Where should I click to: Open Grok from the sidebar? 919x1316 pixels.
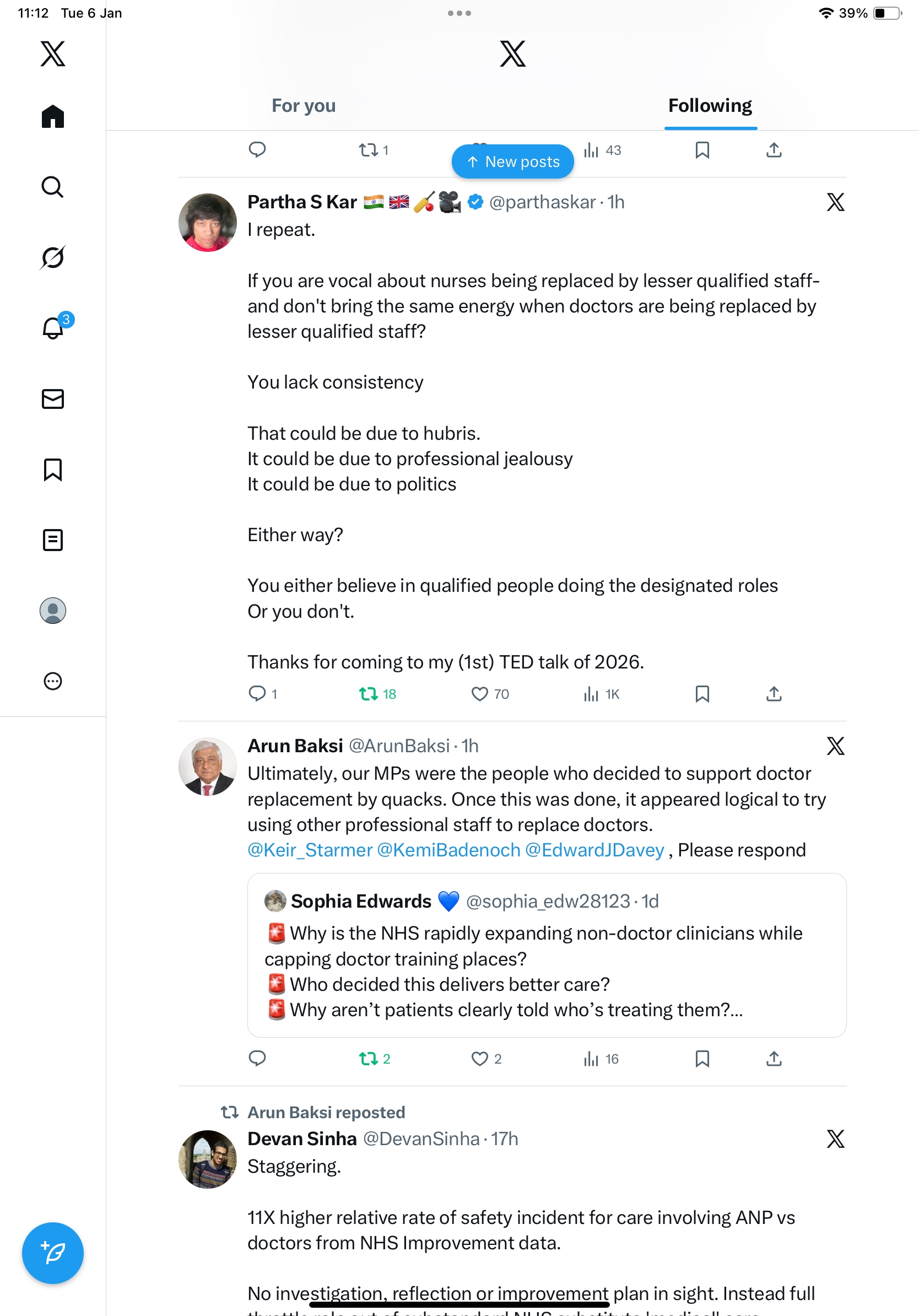click(53, 257)
